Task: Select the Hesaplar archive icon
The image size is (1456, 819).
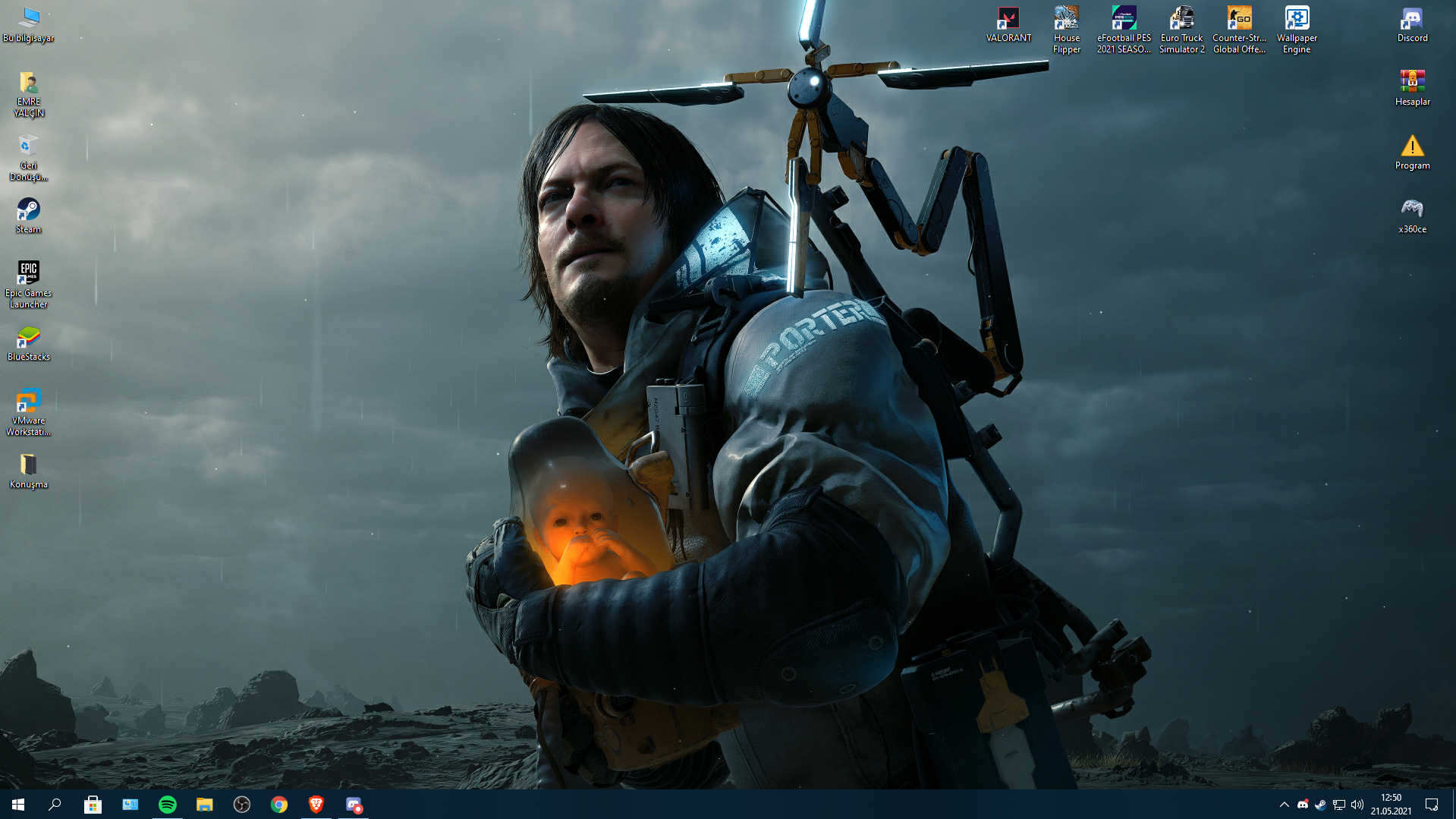Action: coord(1412,89)
